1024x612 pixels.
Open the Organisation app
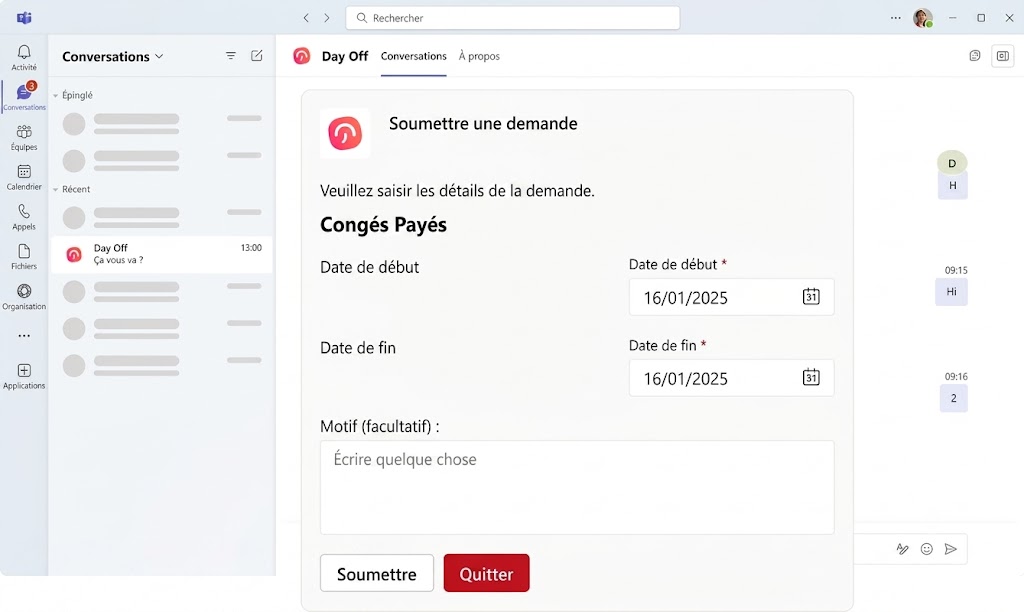point(24,297)
